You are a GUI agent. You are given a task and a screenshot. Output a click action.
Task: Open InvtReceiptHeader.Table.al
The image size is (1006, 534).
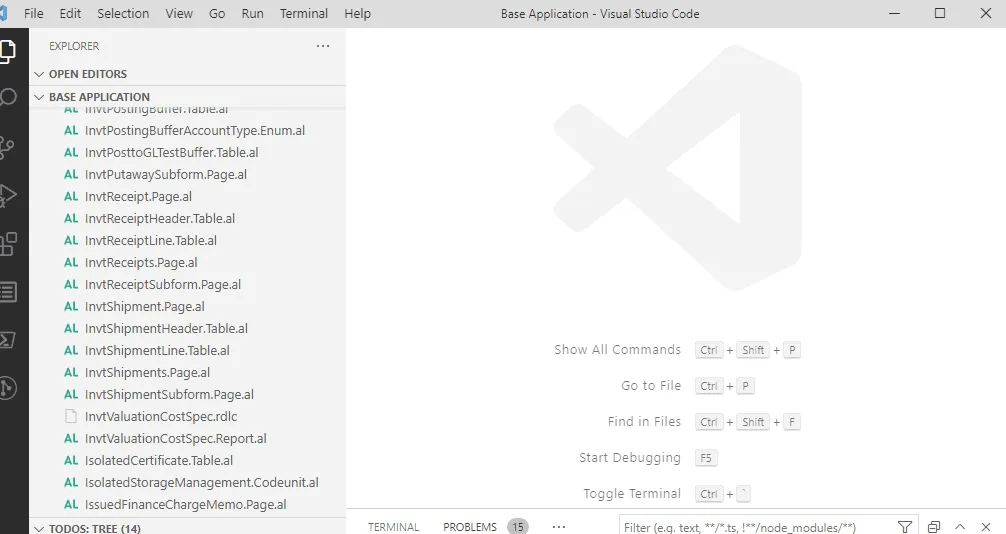pyautogui.click(x=160, y=219)
